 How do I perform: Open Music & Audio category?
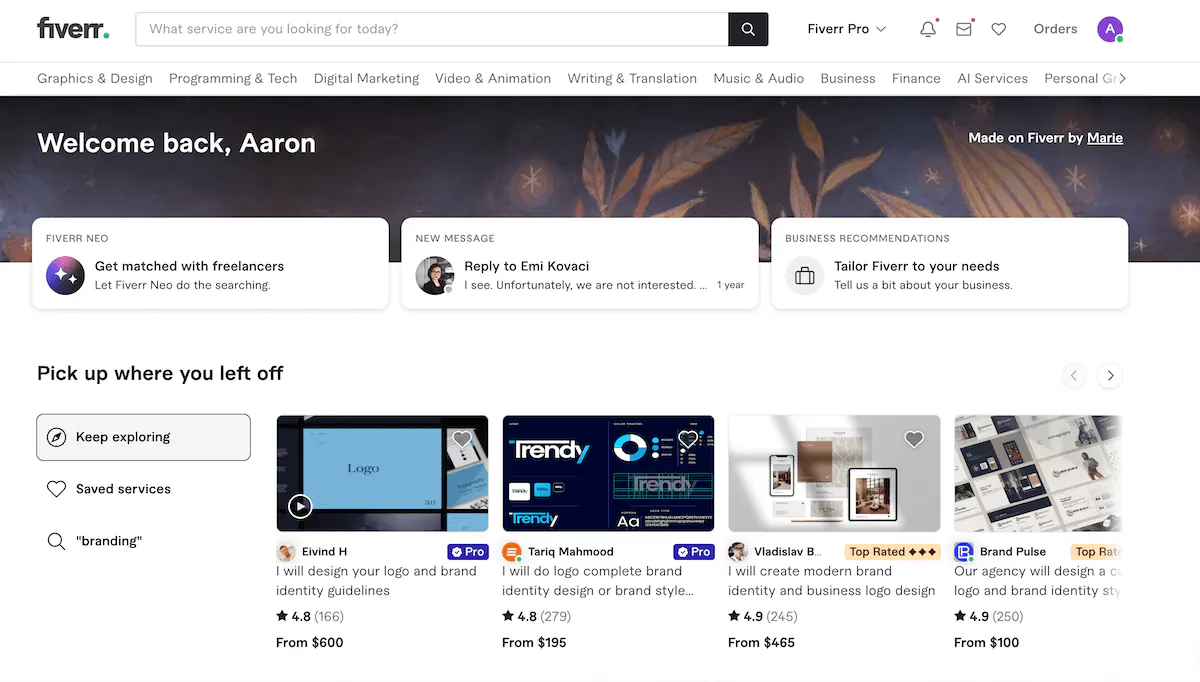coord(758,78)
